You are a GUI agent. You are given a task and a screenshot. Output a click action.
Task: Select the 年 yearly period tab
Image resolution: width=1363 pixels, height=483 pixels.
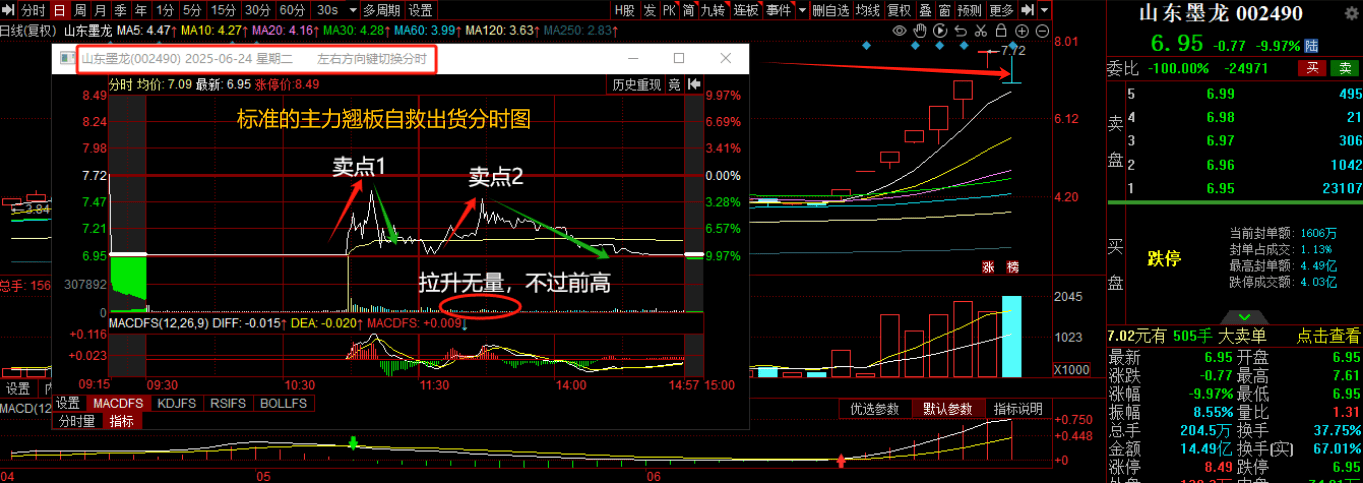(141, 10)
